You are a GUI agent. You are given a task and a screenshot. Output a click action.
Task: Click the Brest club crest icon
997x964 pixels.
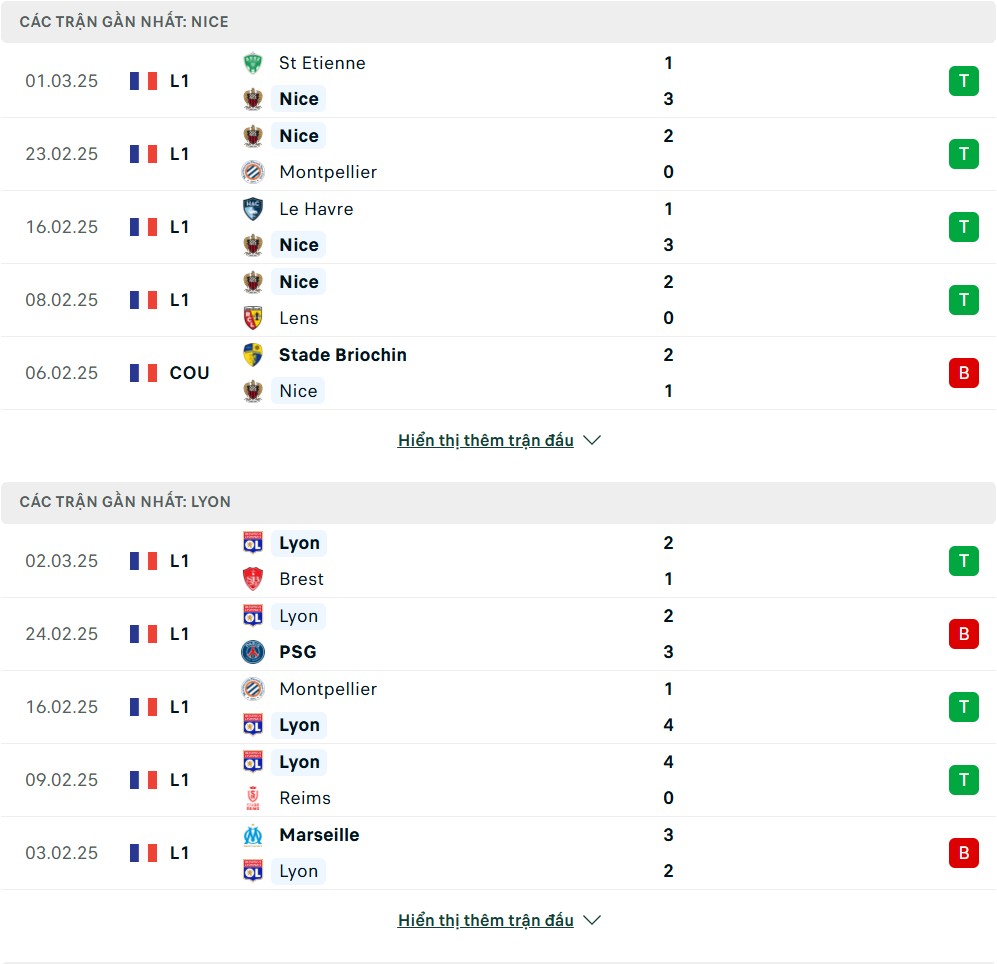pos(253,579)
